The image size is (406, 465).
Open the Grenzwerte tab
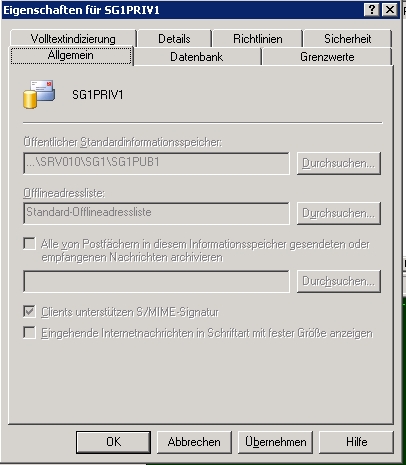[327, 57]
